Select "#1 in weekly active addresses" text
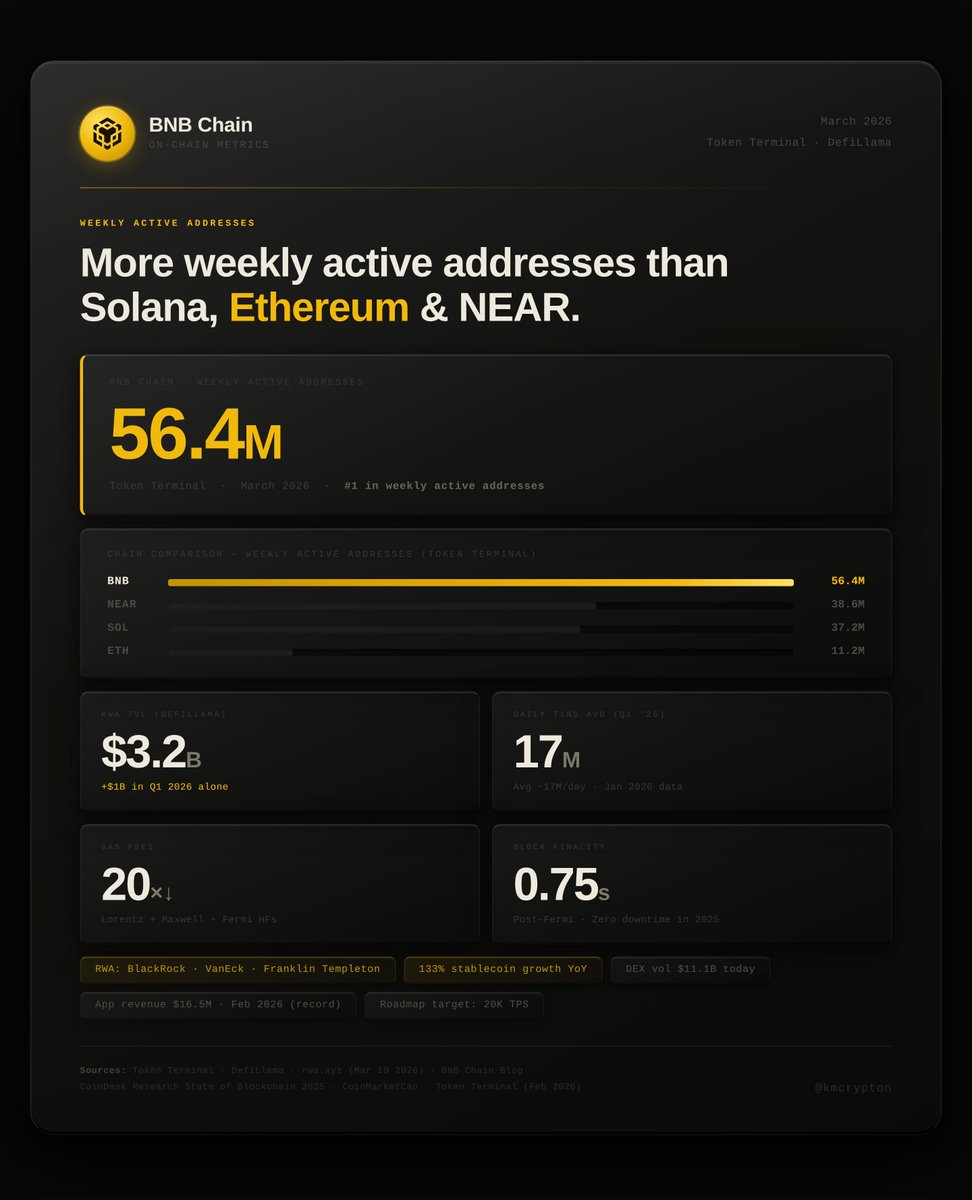 pos(444,486)
